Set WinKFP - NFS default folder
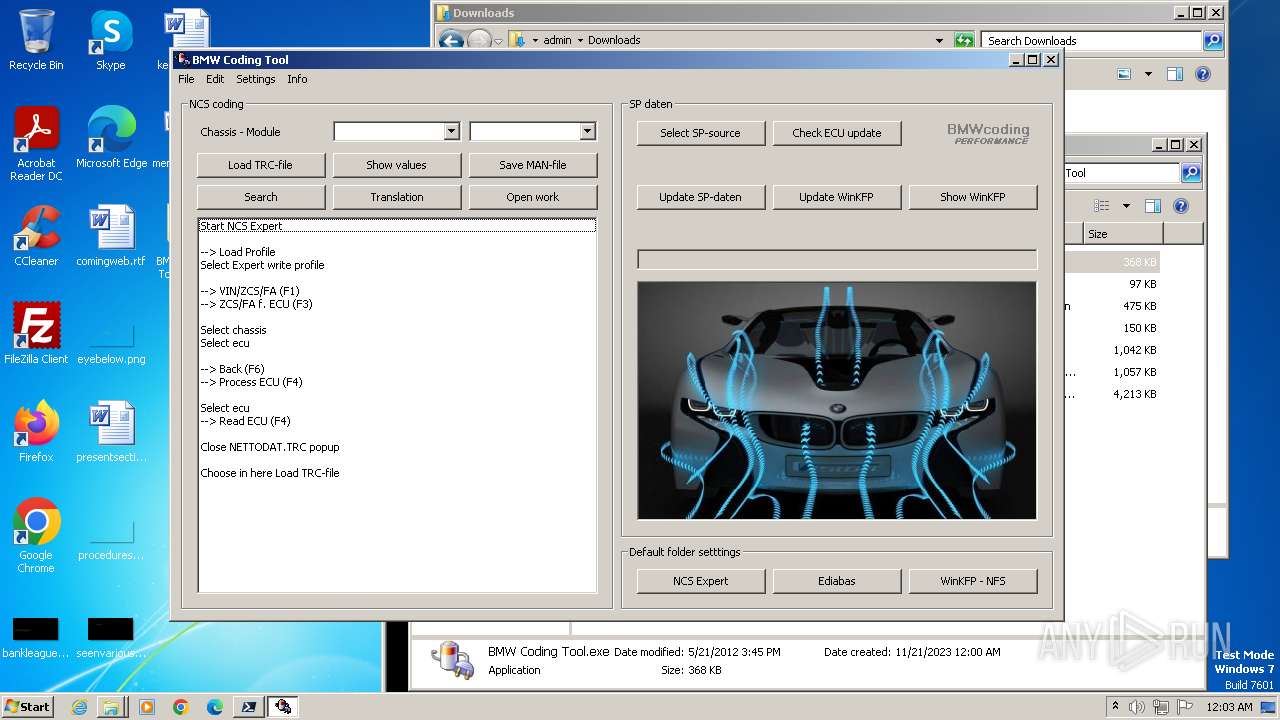Viewport: 1280px width, 720px height. click(972, 581)
